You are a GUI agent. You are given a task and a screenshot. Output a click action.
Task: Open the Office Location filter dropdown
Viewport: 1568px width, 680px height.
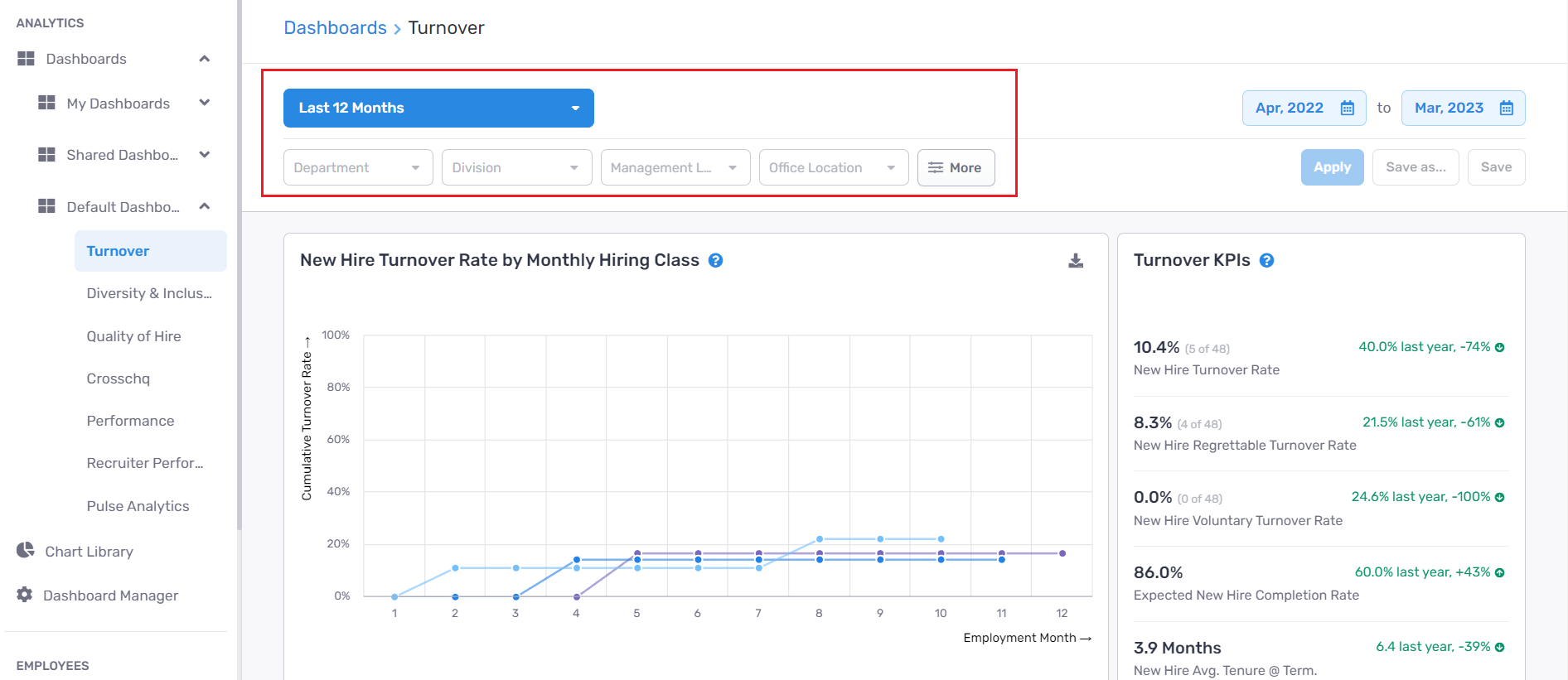click(x=833, y=167)
